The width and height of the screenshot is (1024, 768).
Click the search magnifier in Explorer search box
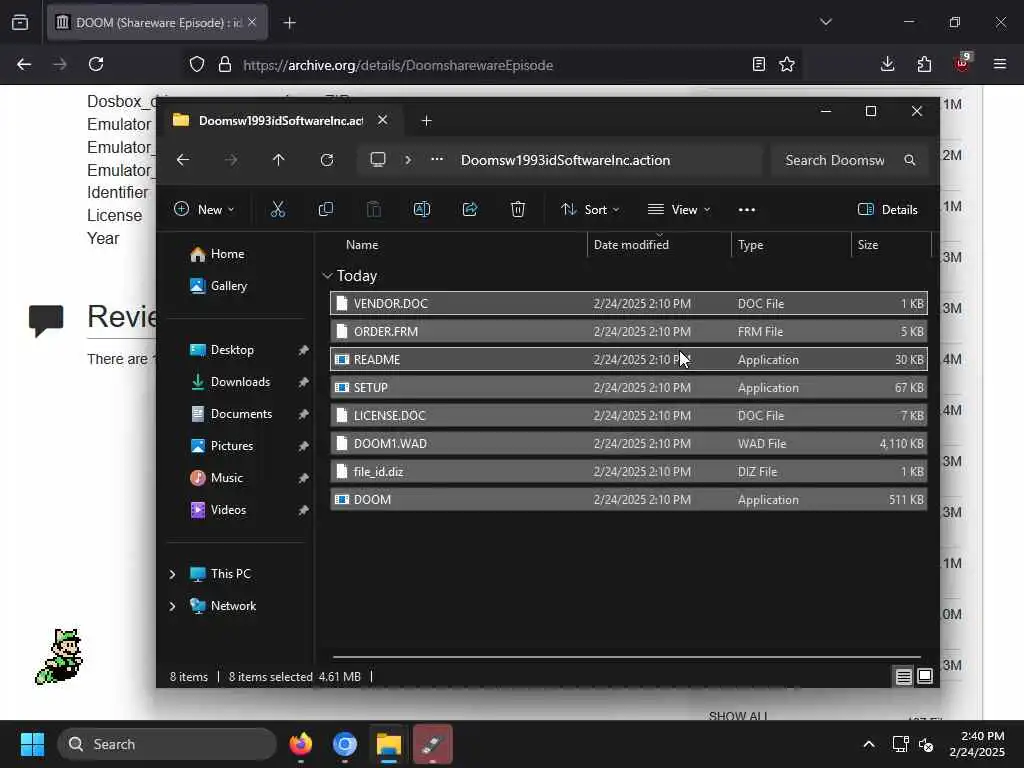(x=910, y=160)
